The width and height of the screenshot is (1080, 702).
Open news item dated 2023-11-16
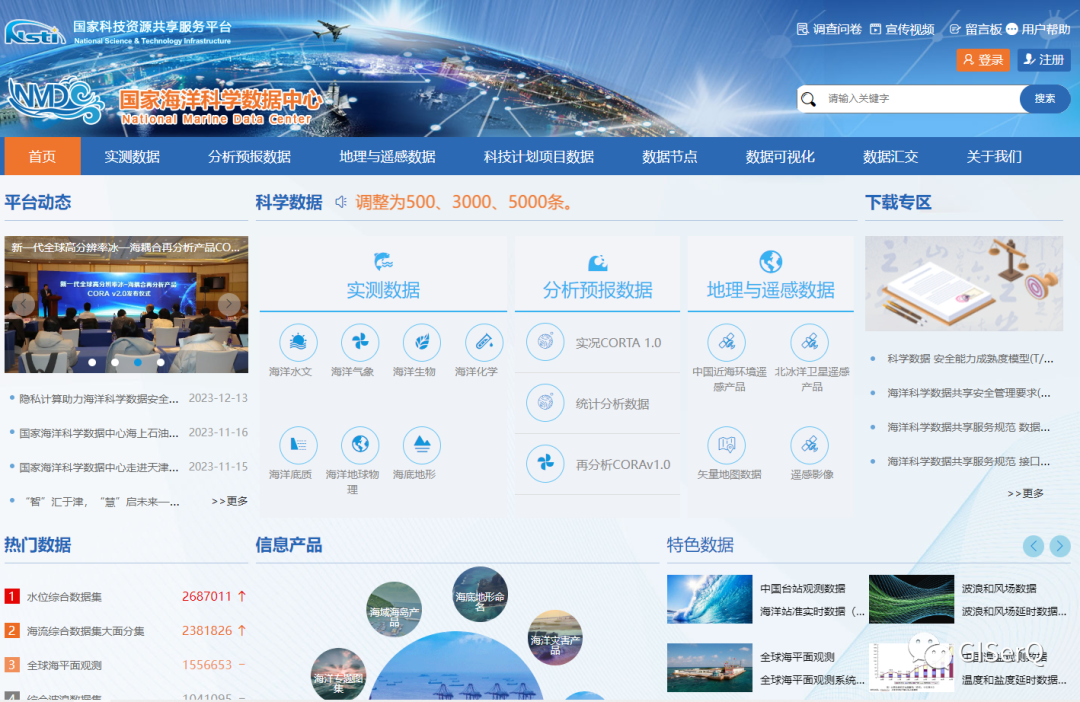(x=128, y=433)
